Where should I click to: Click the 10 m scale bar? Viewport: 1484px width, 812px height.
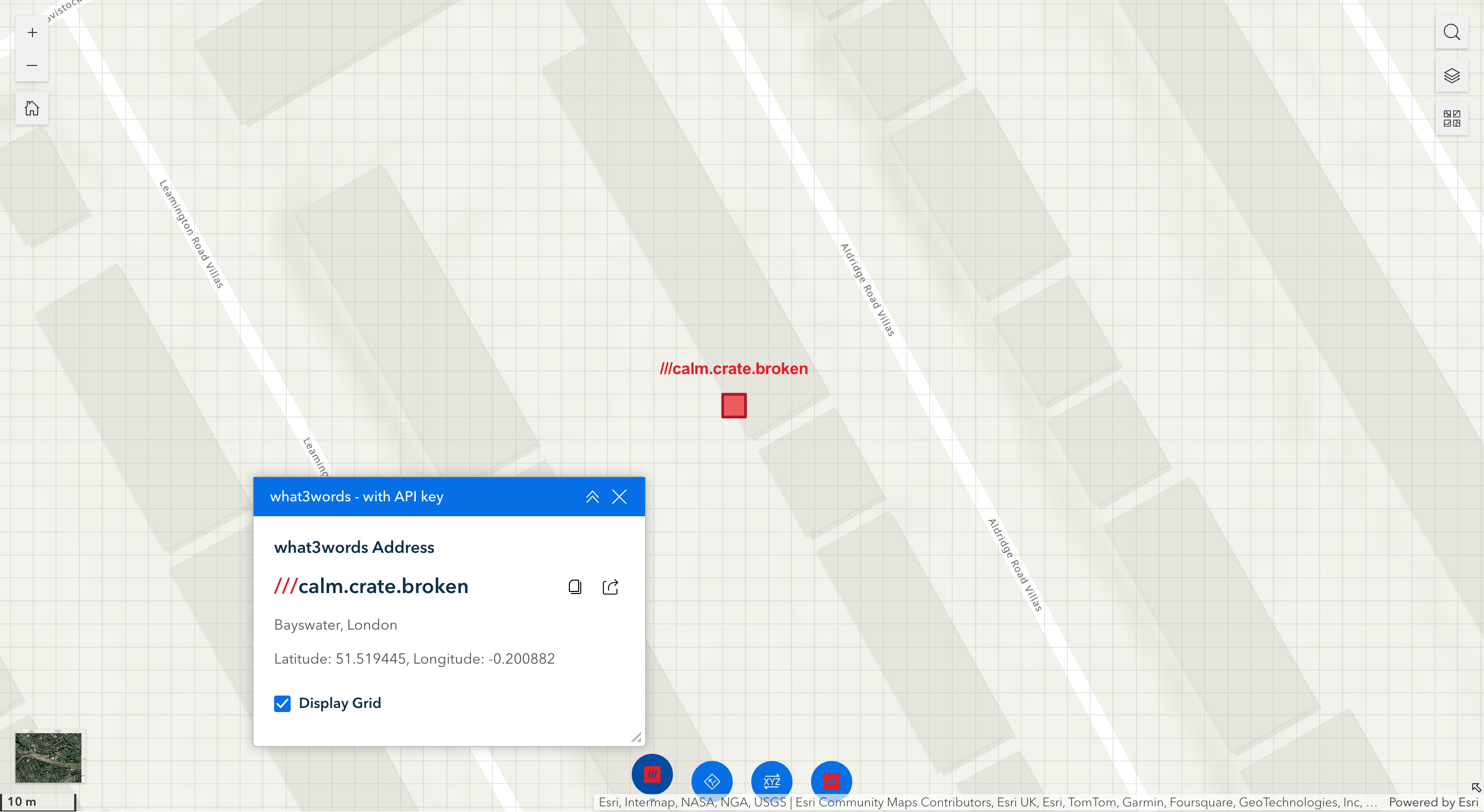pyautogui.click(x=38, y=802)
